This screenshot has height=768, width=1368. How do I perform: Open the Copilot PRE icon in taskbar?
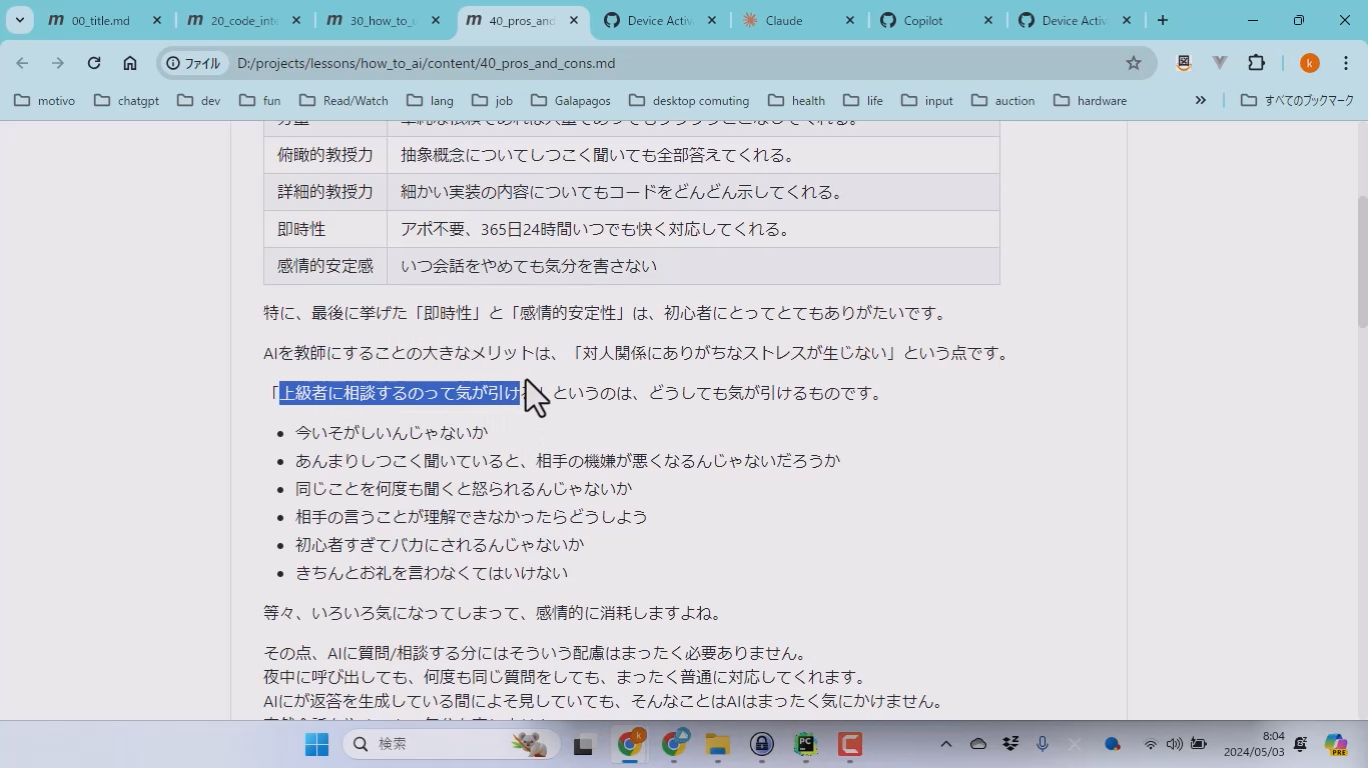(x=1336, y=744)
